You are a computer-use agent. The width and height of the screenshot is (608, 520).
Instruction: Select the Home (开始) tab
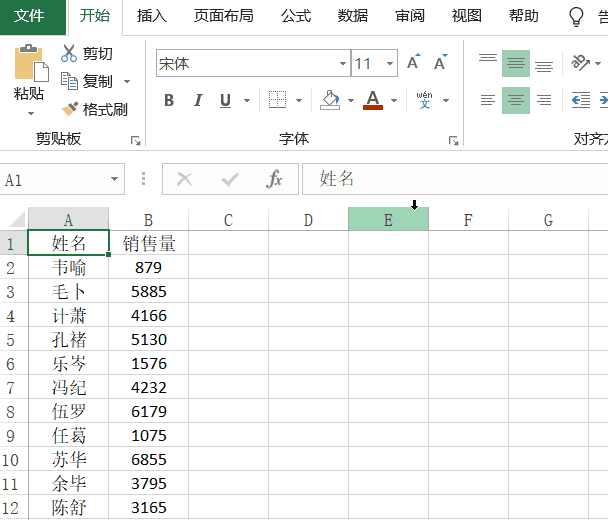(x=95, y=16)
